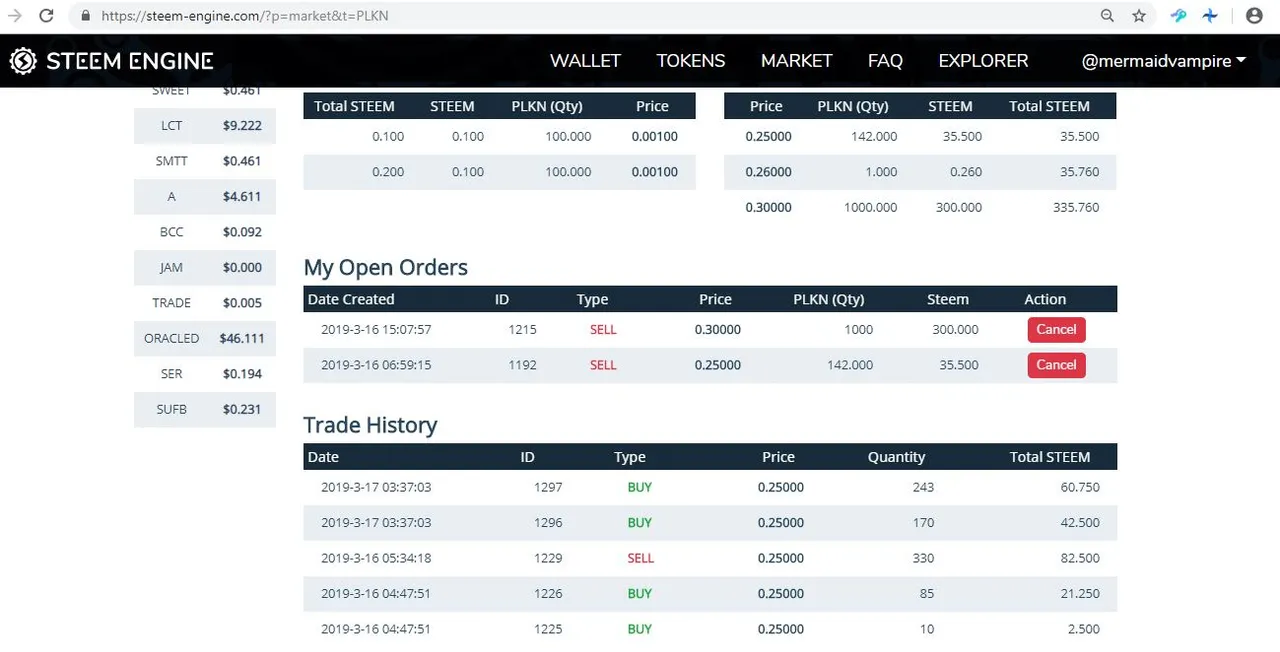Open the EXPLORER nav link
The image size is (1280, 652).
(x=983, y=61)
